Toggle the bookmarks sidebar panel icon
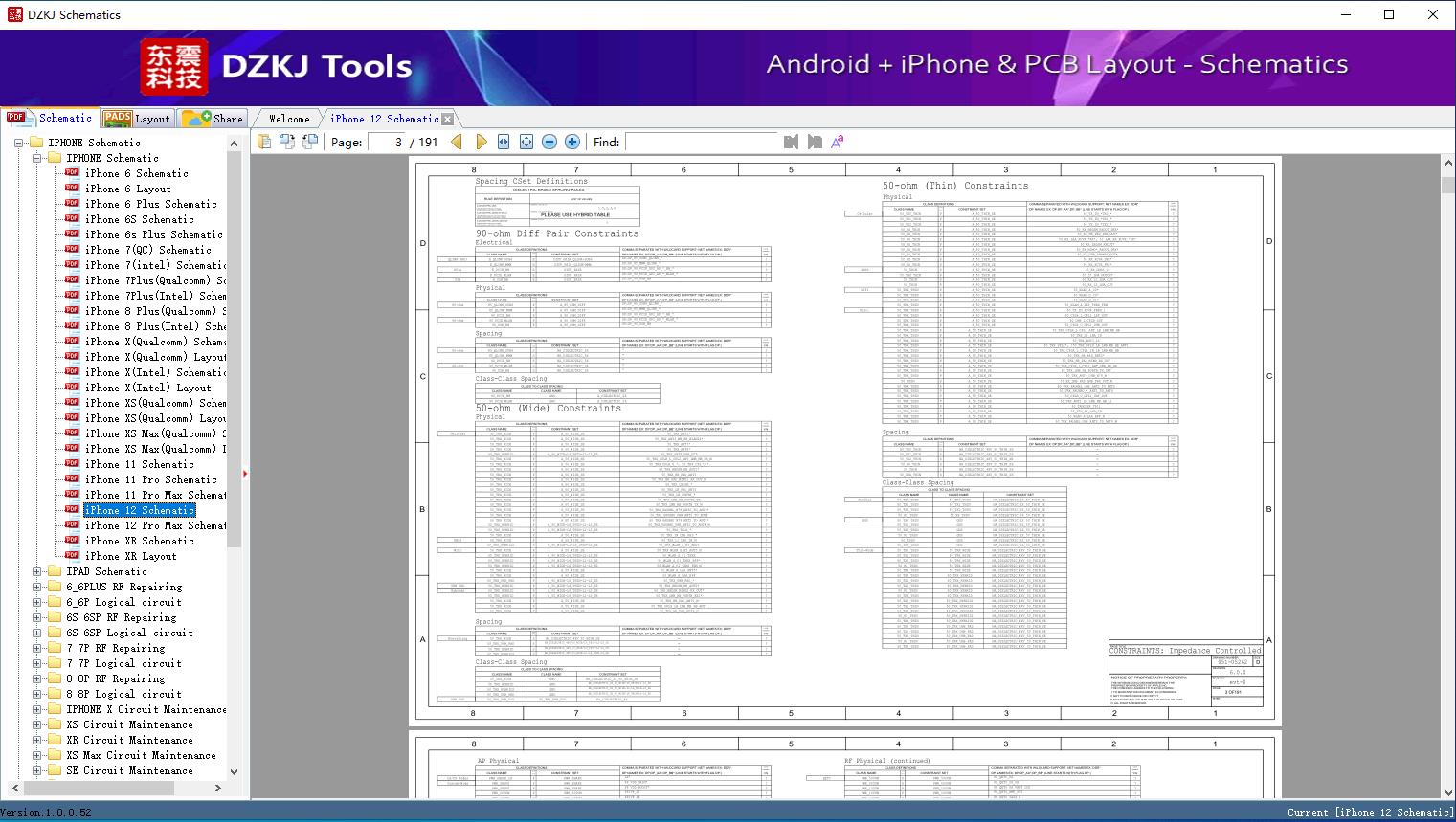This screenshot has height=822, width=1456. click(x=264, y=142)
